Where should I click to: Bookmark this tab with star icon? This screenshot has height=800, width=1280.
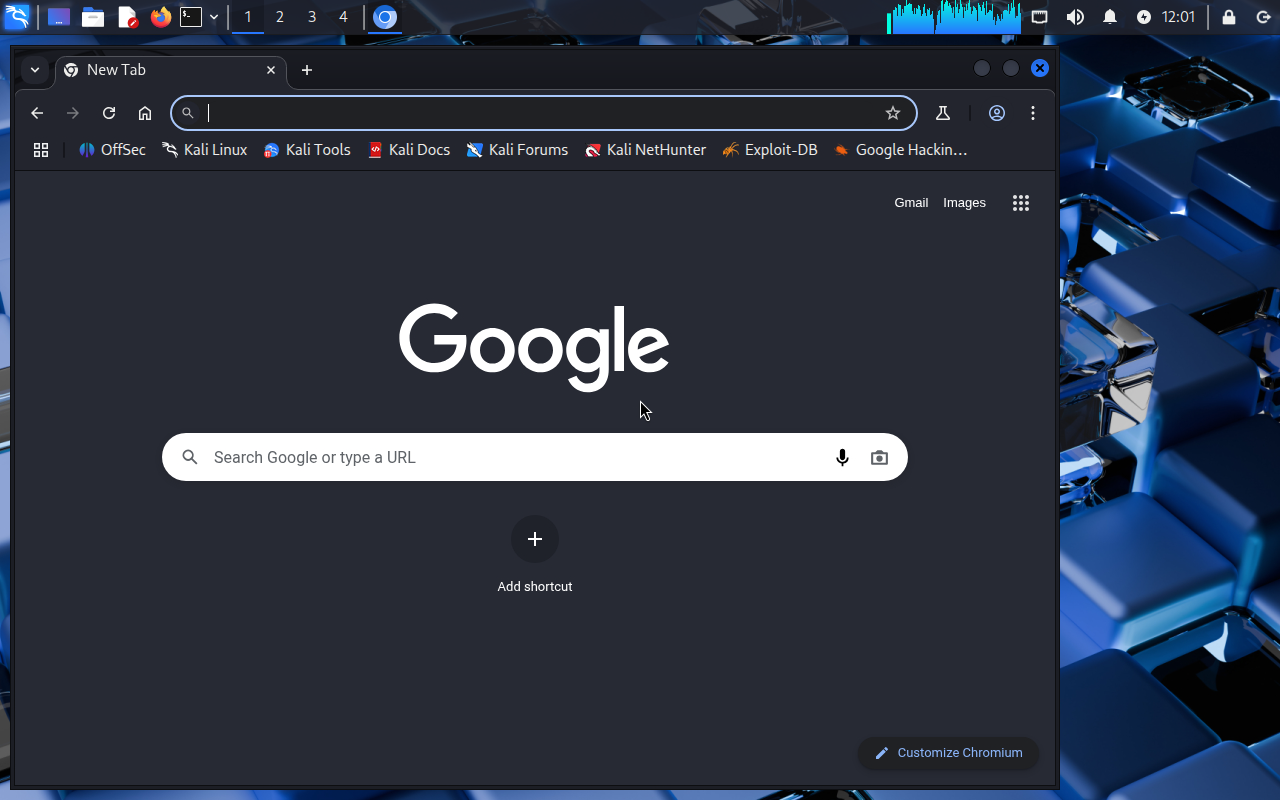tap(893, 113)
